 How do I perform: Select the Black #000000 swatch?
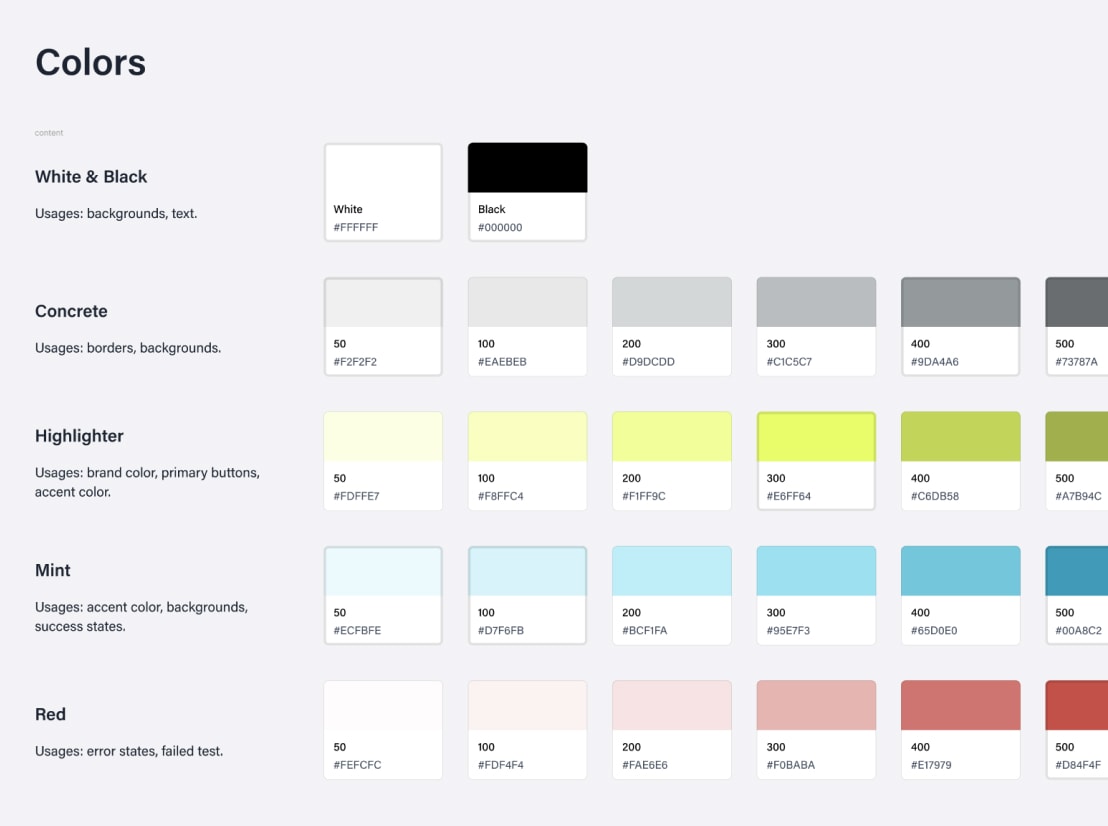pyautogui.click(x=527, y=191)
